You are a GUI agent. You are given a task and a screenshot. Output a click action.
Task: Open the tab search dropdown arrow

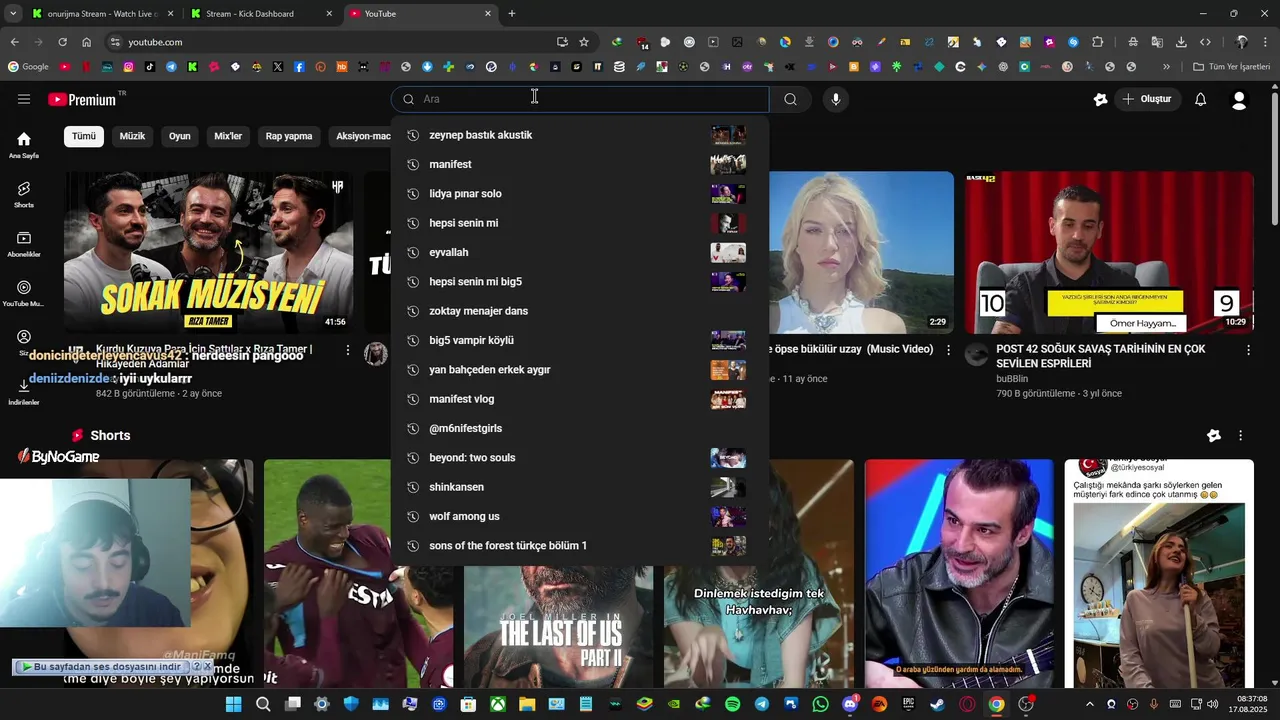[x=13, y=14]
